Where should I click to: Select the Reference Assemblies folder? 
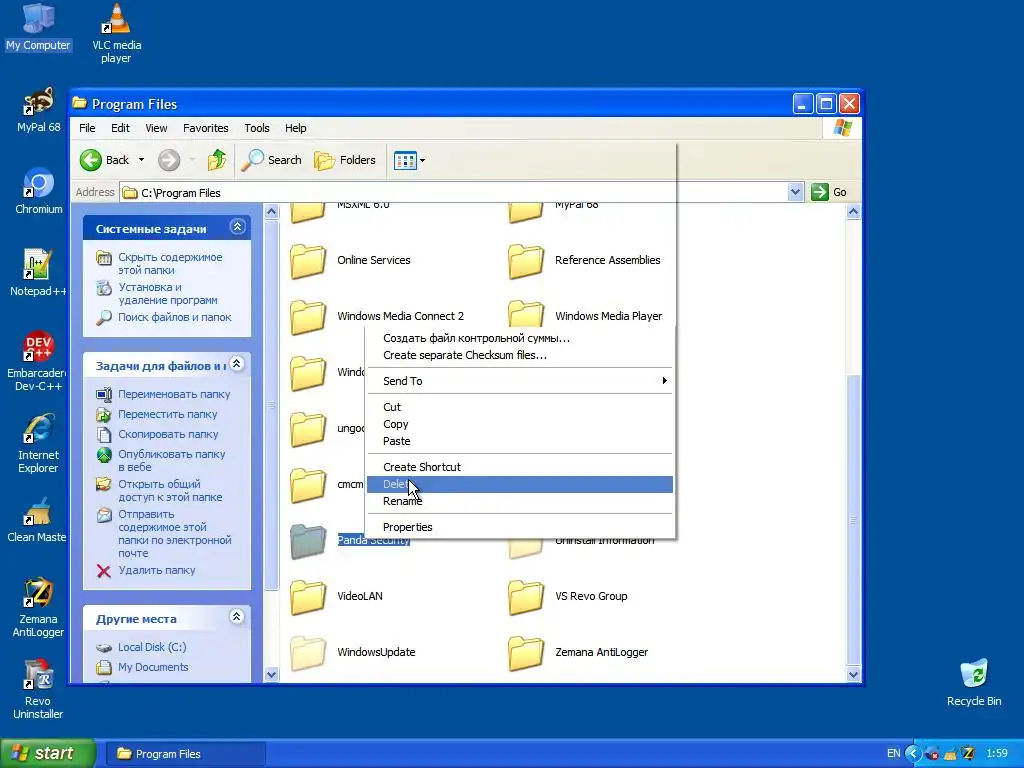584,261
